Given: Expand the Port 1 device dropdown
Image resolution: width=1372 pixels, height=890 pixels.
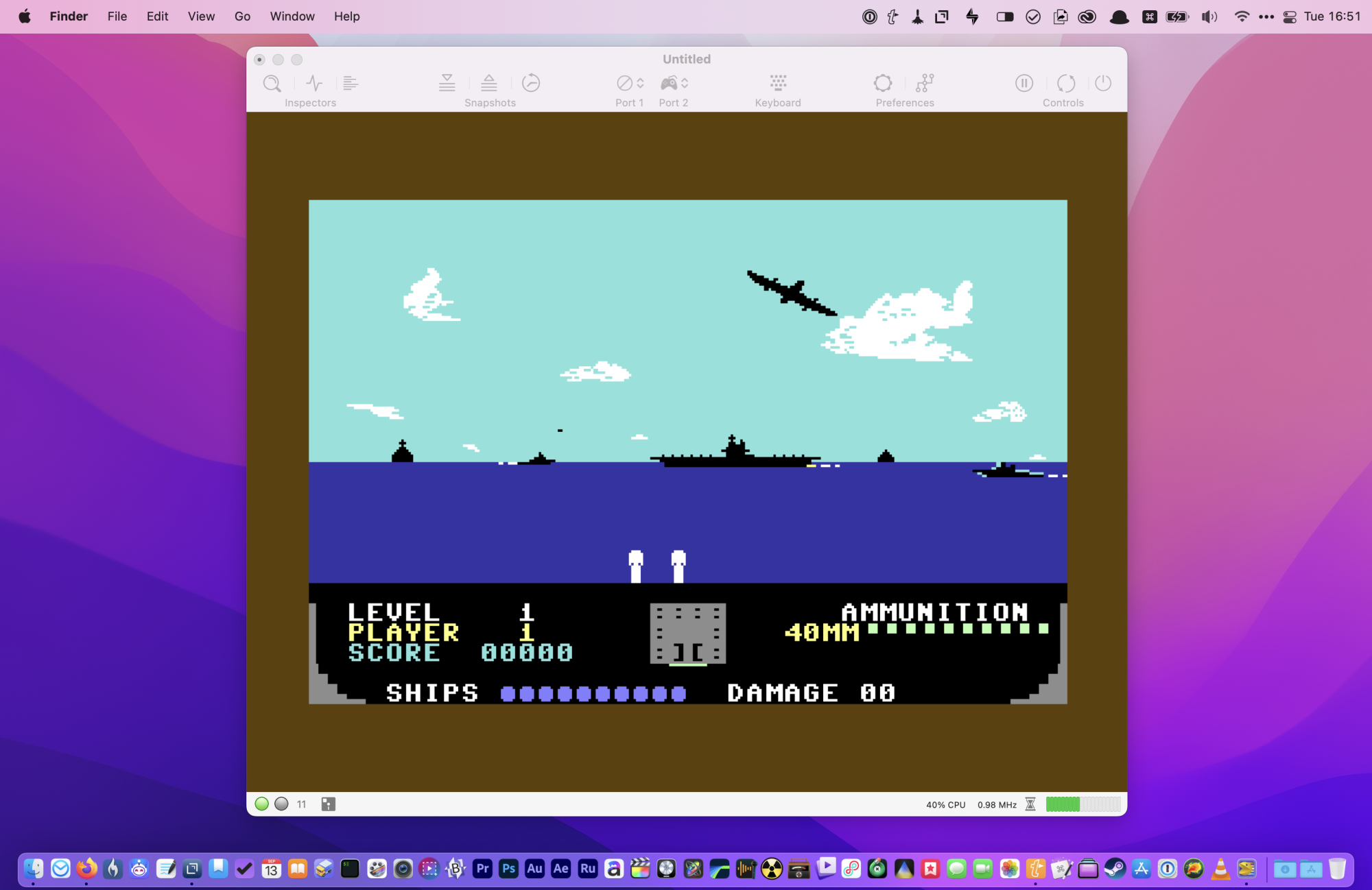Looking at the screenshot, I should (630, 84).
